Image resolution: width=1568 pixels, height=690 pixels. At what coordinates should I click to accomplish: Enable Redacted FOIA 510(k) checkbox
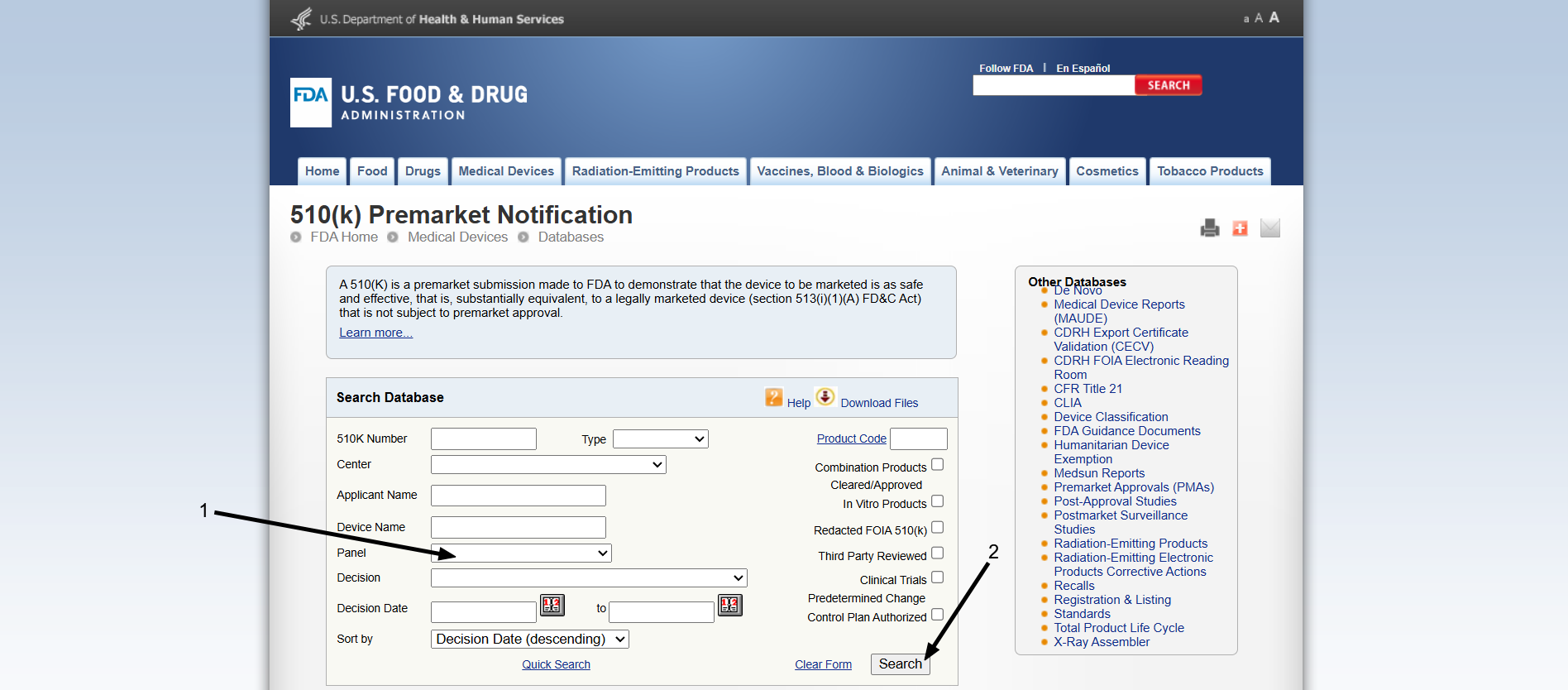pos(938,528)
